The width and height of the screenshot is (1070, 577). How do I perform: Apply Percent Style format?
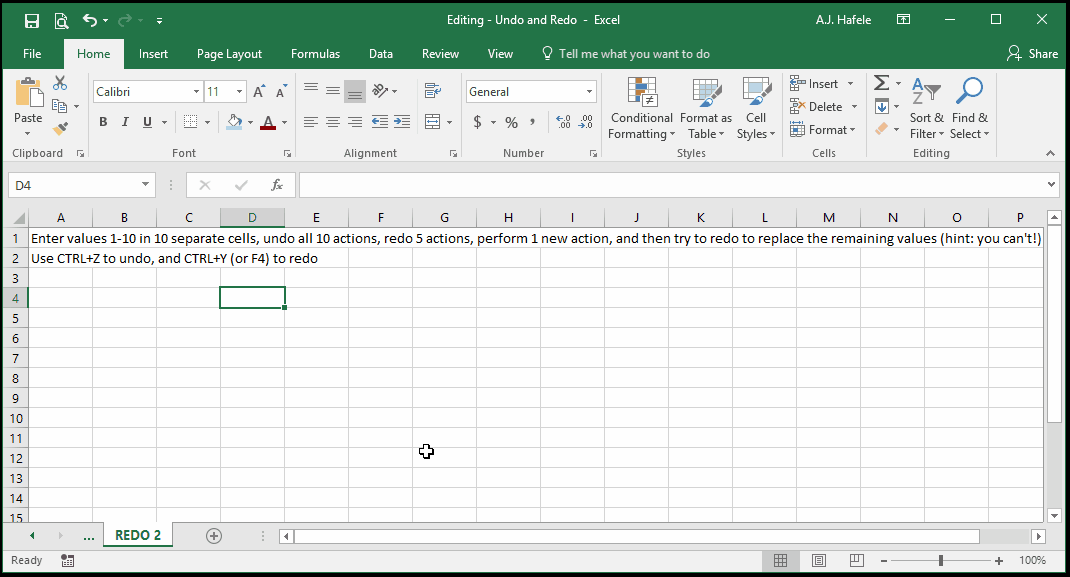pos(511,122)
